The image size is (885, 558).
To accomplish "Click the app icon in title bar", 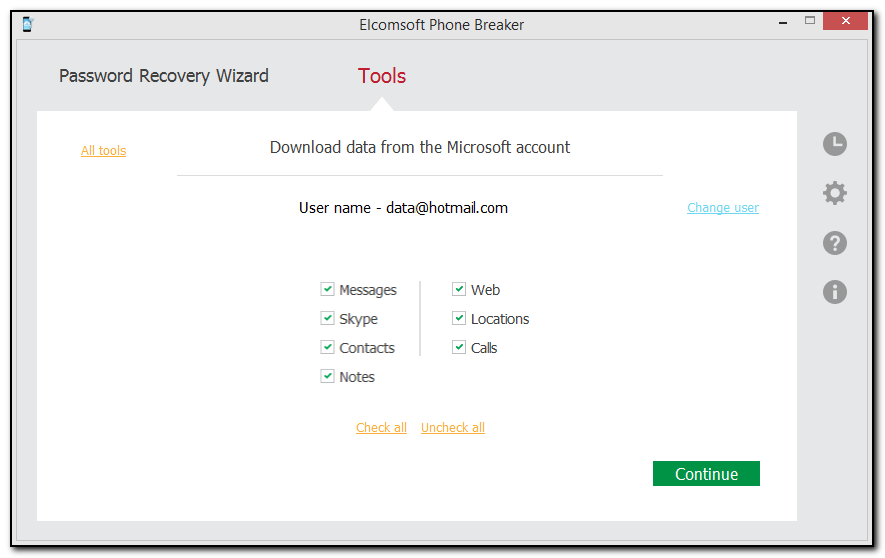I will tap(27, 24).
